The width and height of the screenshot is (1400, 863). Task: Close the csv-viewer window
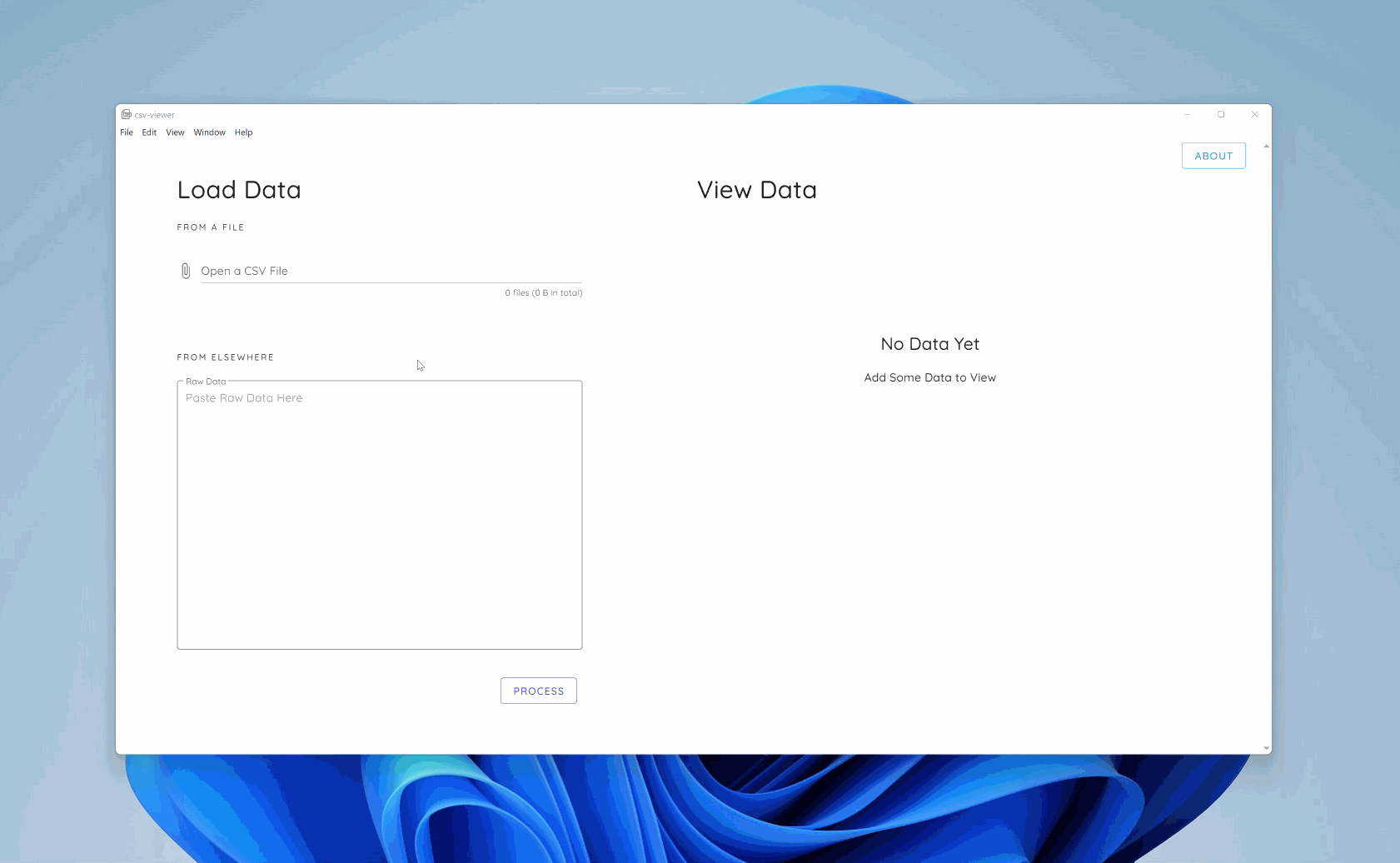coord(1254,115)
